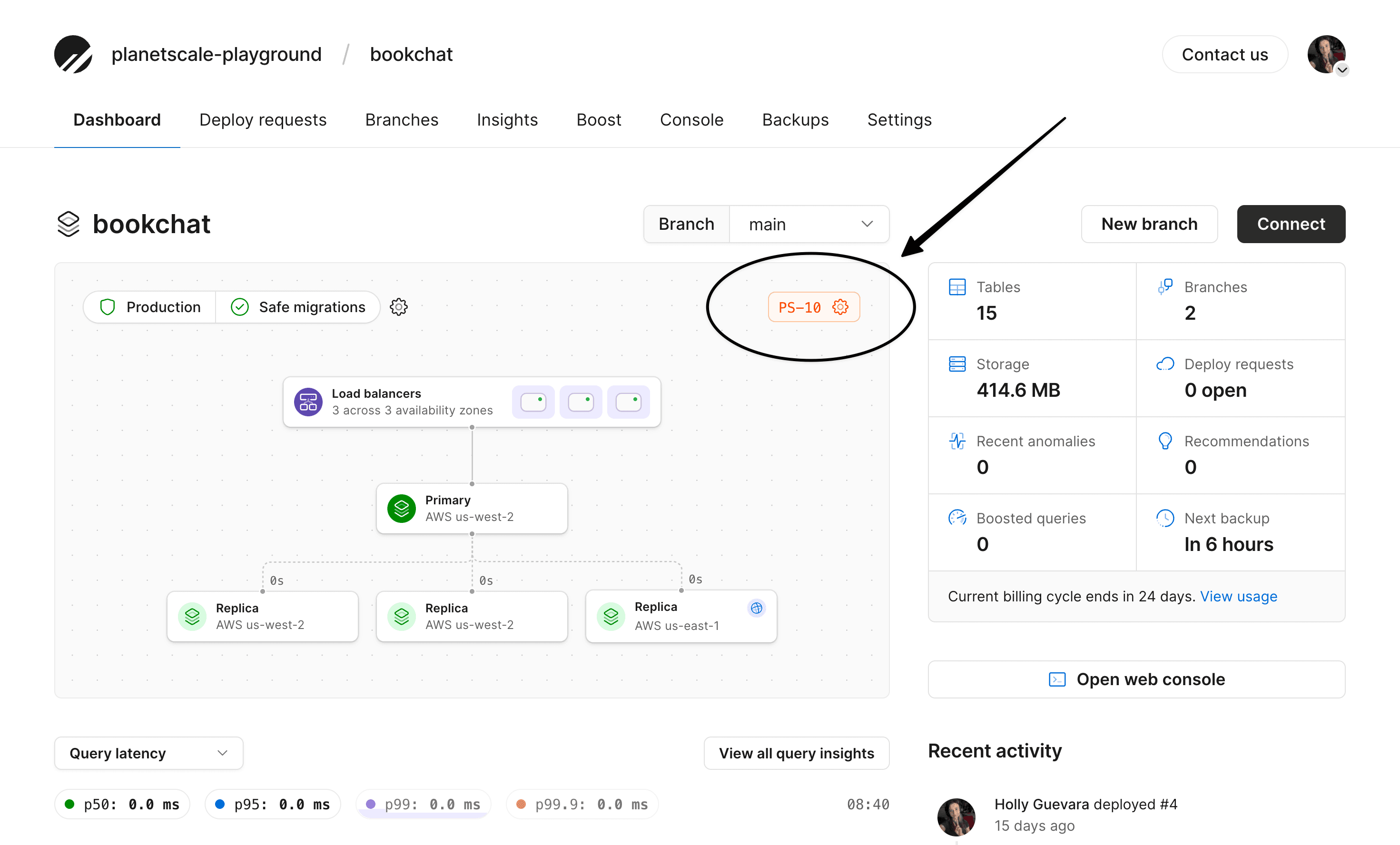Screen dimensions: 1400x845
Task: Click the 08:40 timestamp
Action: [868, 804]
